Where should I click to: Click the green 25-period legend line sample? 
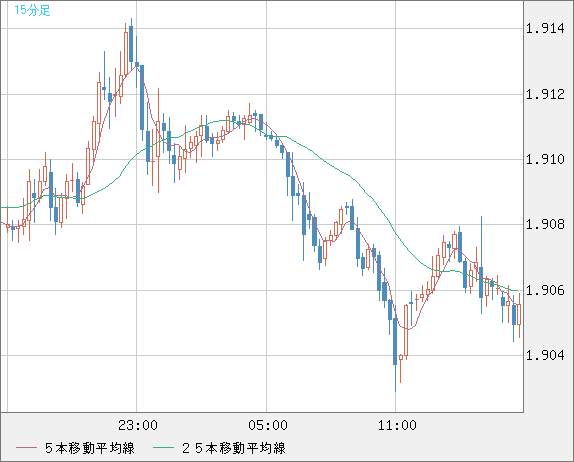[x=163, y=448]
